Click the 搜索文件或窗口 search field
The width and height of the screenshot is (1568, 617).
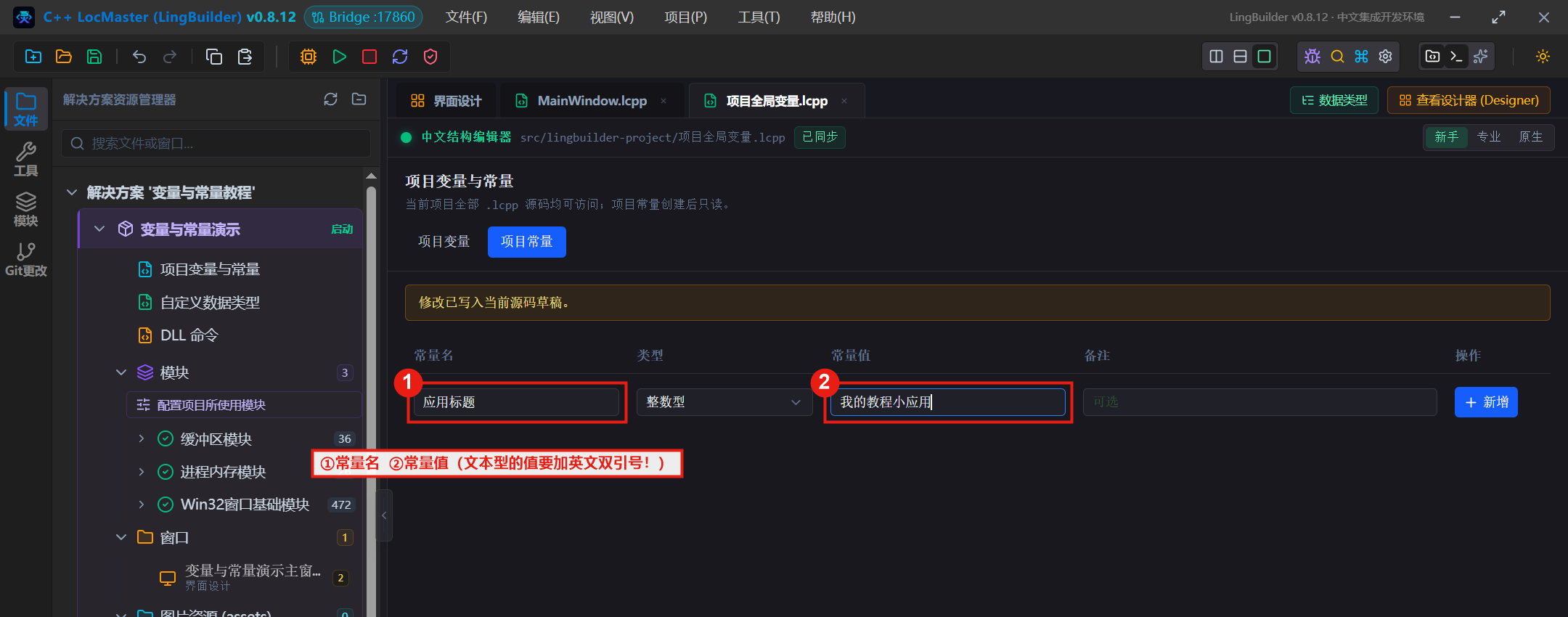216,144
